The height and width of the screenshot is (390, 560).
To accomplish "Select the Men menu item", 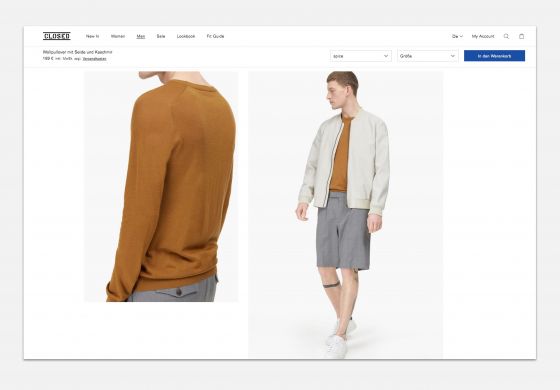I will point(141,36).
